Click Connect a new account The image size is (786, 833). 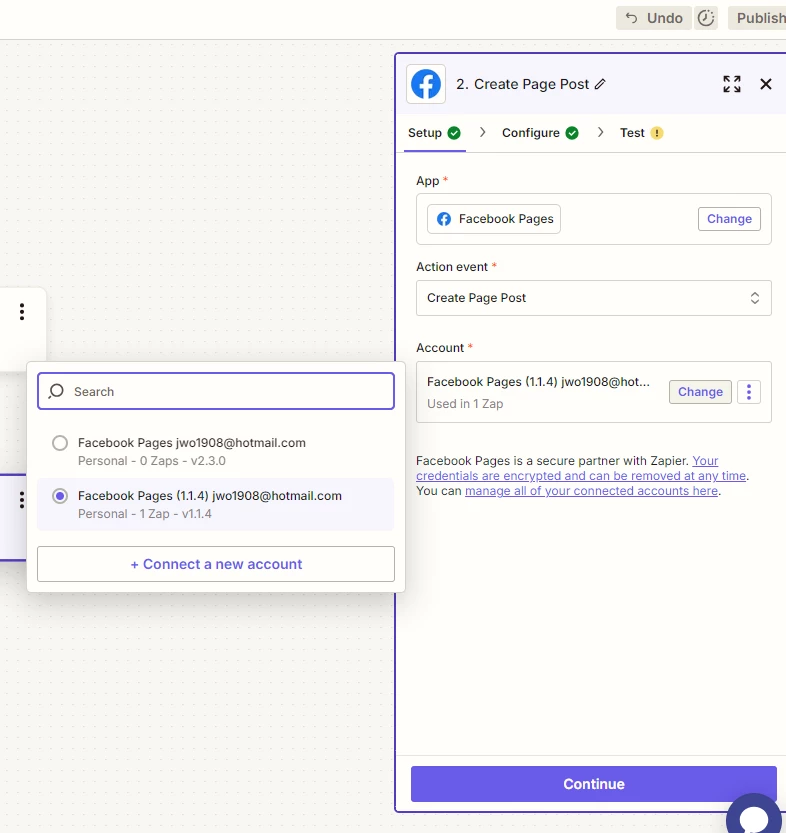click(216, 564)
